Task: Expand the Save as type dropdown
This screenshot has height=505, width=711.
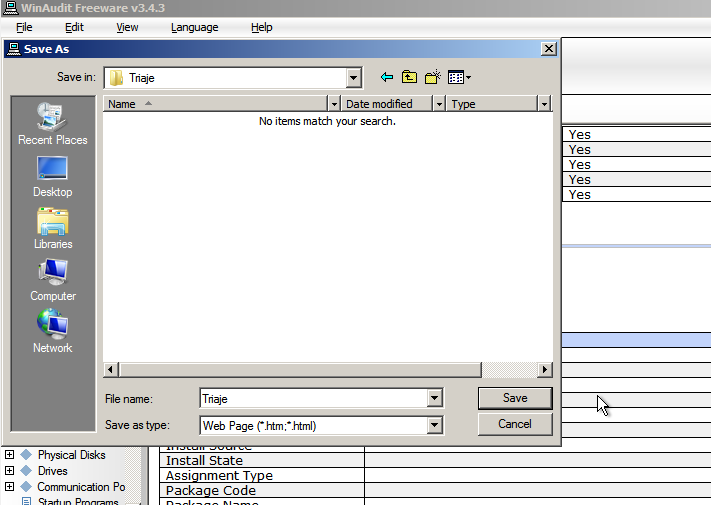Action: 434,425
